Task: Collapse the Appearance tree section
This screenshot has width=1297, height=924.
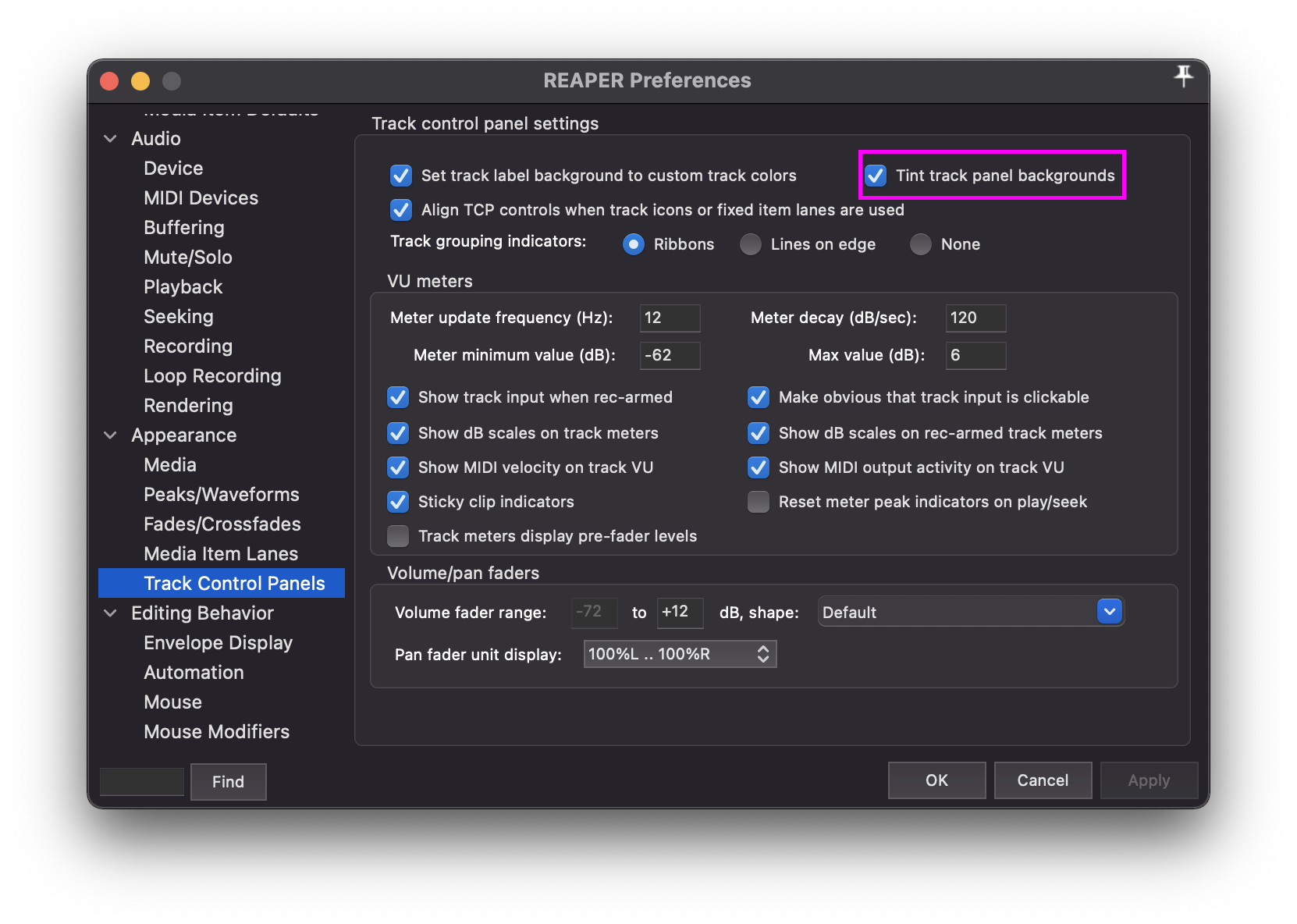Action: coord(111,435)
